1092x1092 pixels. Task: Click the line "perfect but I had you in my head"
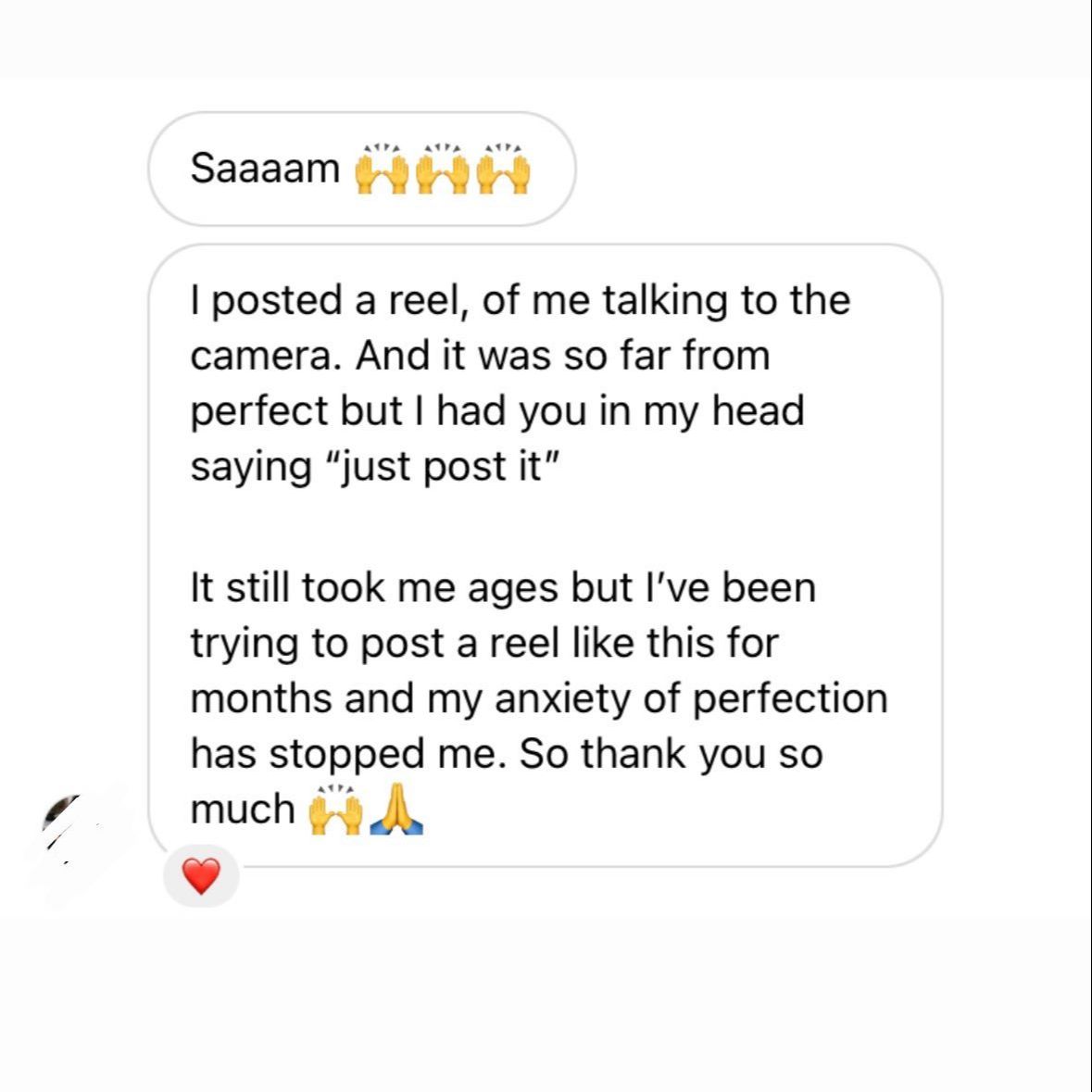496,411
